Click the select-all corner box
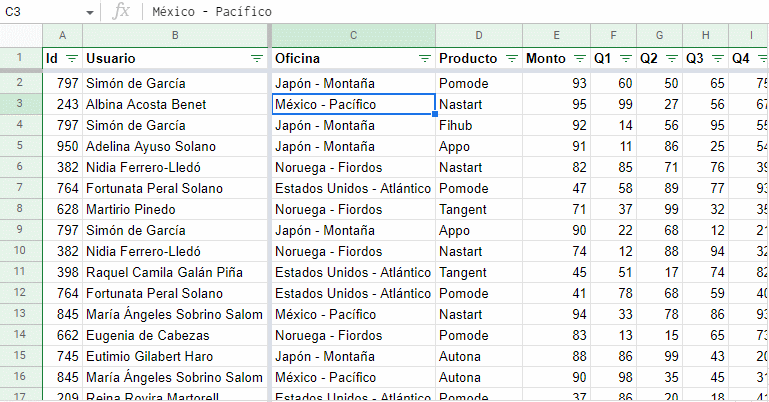This screenshot has width=769, height=402. pyautogui.click(x=21, y=35)
